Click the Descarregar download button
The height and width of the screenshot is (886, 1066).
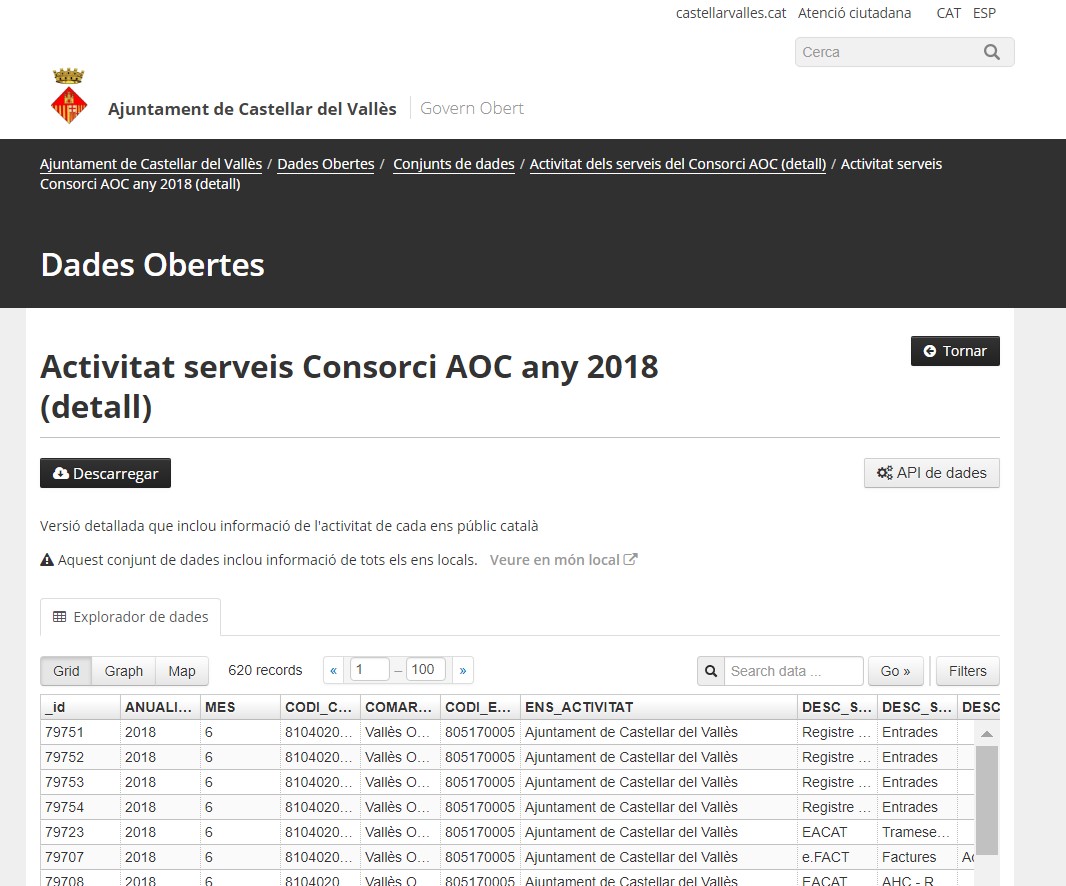105,473
